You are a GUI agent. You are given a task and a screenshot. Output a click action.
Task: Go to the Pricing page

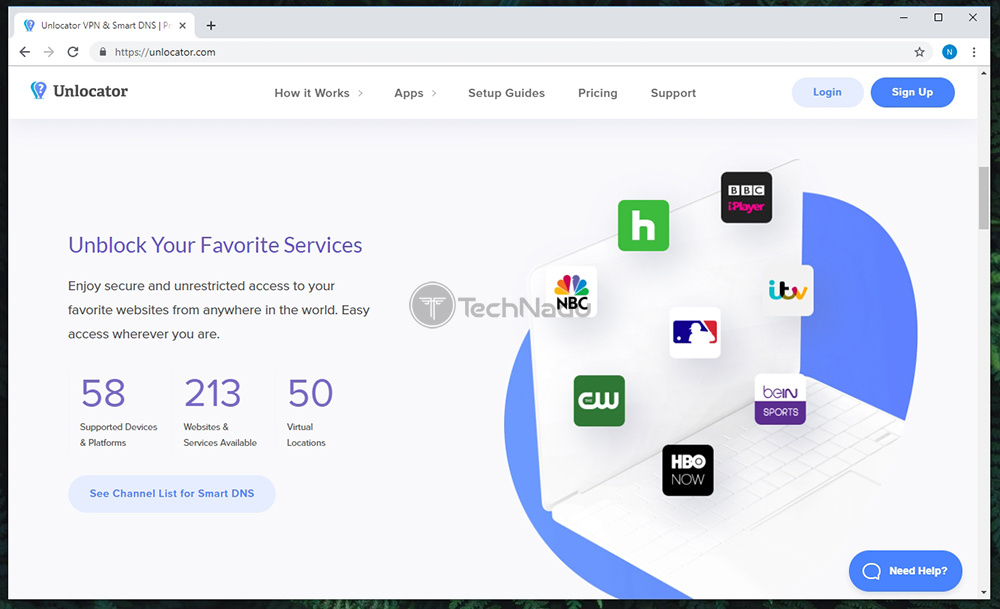click(x=598, y=93)
